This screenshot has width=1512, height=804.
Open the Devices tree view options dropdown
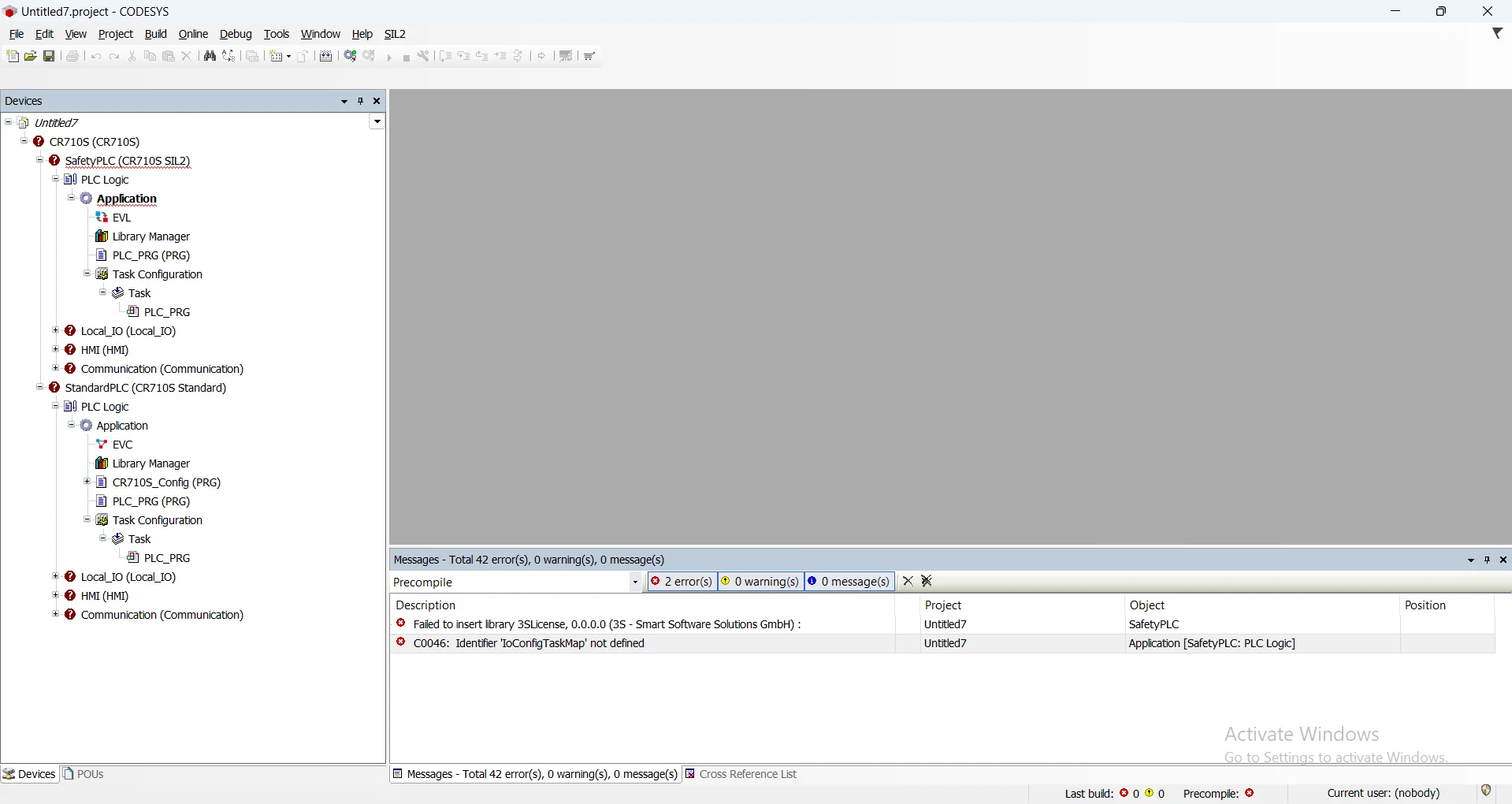[x=377, y=121]
